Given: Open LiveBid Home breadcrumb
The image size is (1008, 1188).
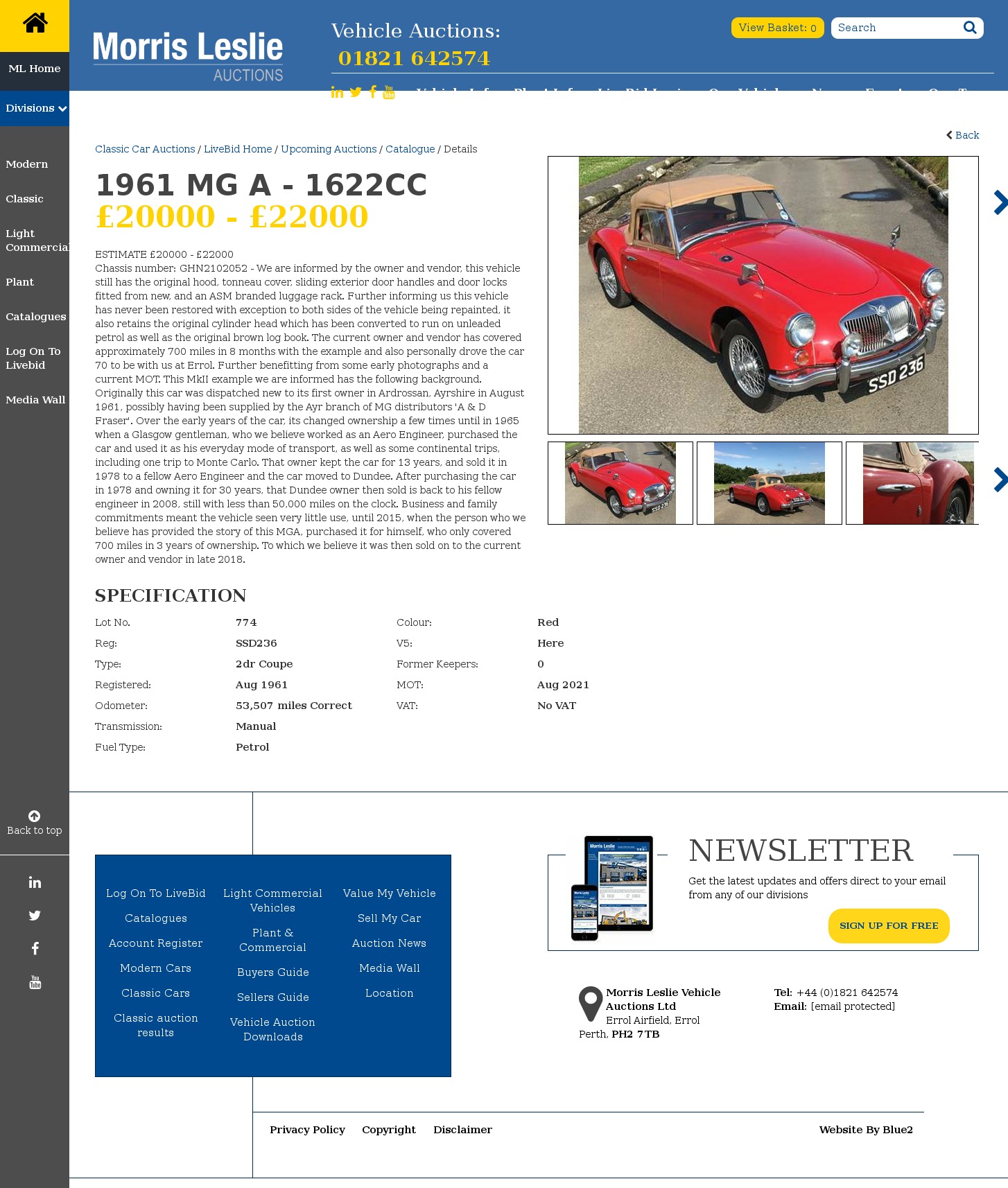Looking at the screenshot, I should point(238,149).
